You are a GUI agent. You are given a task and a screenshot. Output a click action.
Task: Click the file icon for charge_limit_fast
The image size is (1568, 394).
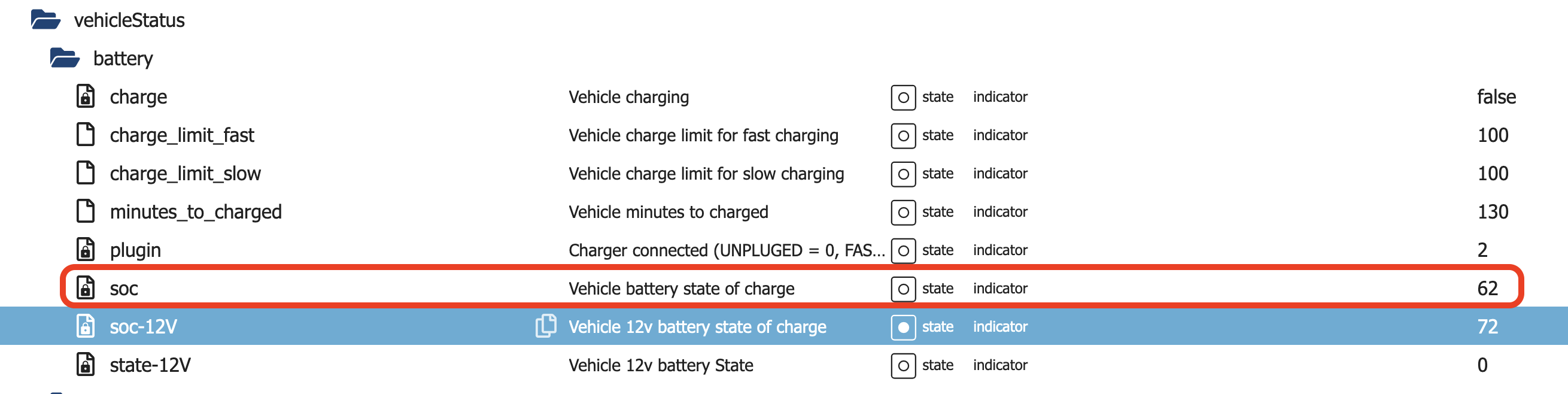pyautogui.click(x=86, y=135)
